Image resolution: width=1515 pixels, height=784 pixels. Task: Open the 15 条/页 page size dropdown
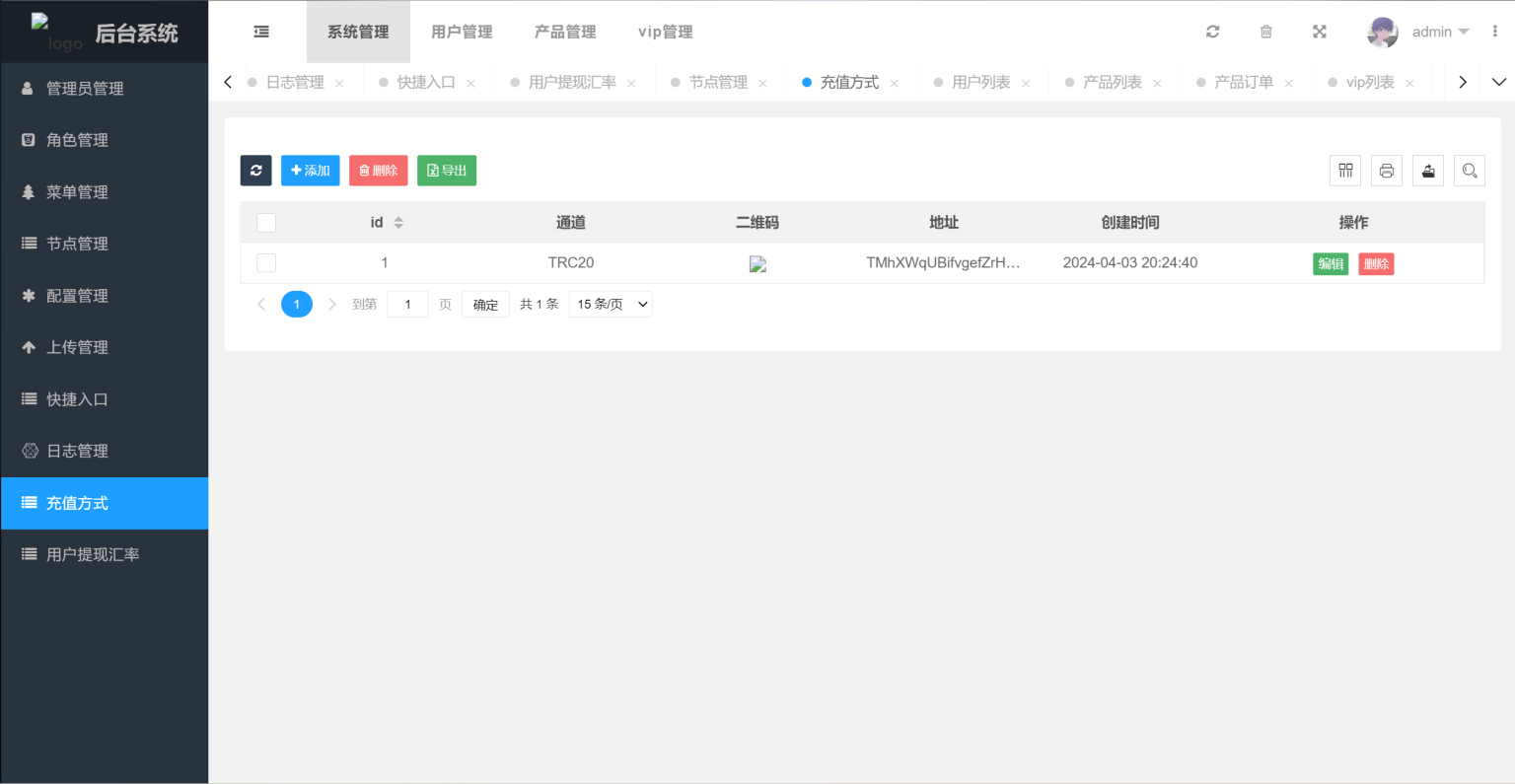(611, 304)
